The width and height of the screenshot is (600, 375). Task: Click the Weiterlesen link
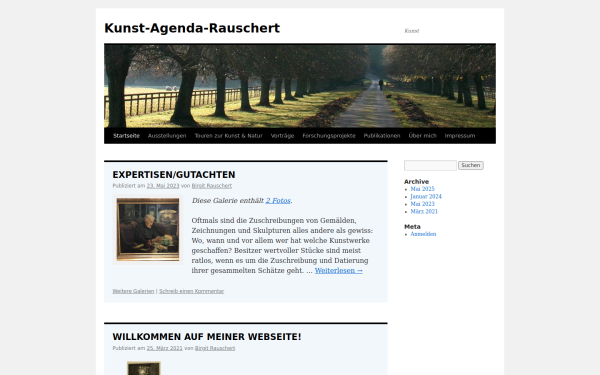click(339, 271)
